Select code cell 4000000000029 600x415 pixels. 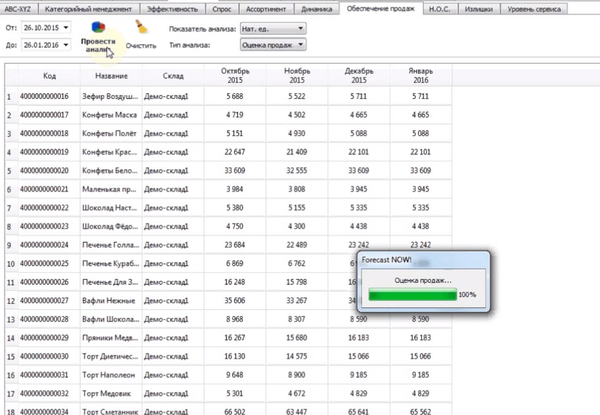pos(49,338)
